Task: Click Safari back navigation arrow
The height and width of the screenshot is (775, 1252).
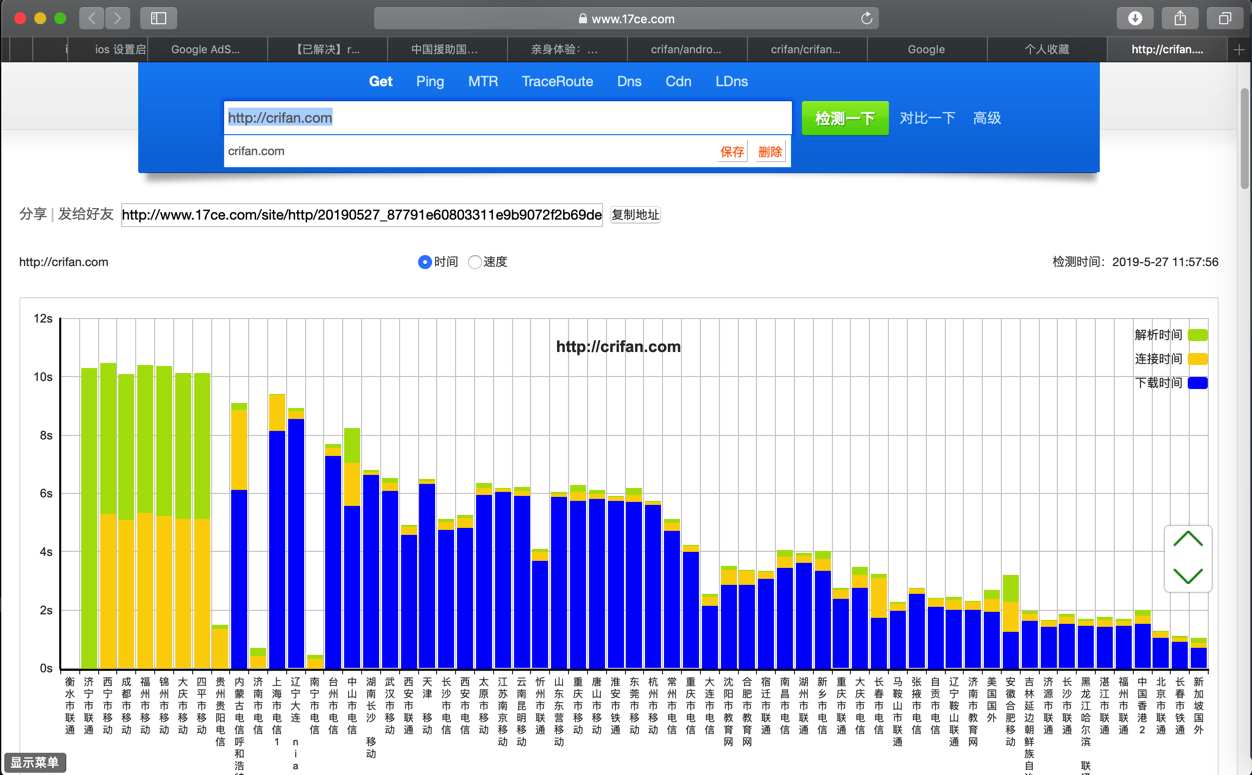Action: pyautogui.click(x=92, y=18)
